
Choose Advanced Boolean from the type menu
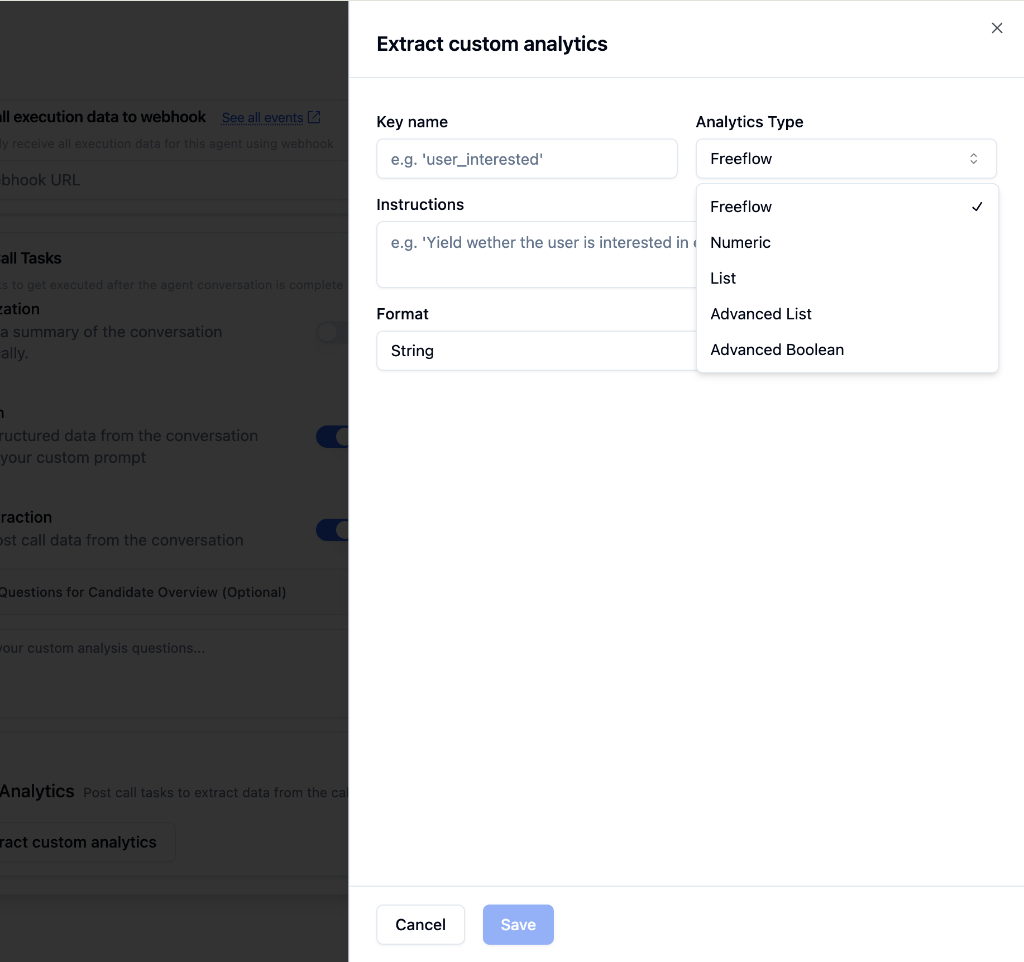tap(777, 349)
